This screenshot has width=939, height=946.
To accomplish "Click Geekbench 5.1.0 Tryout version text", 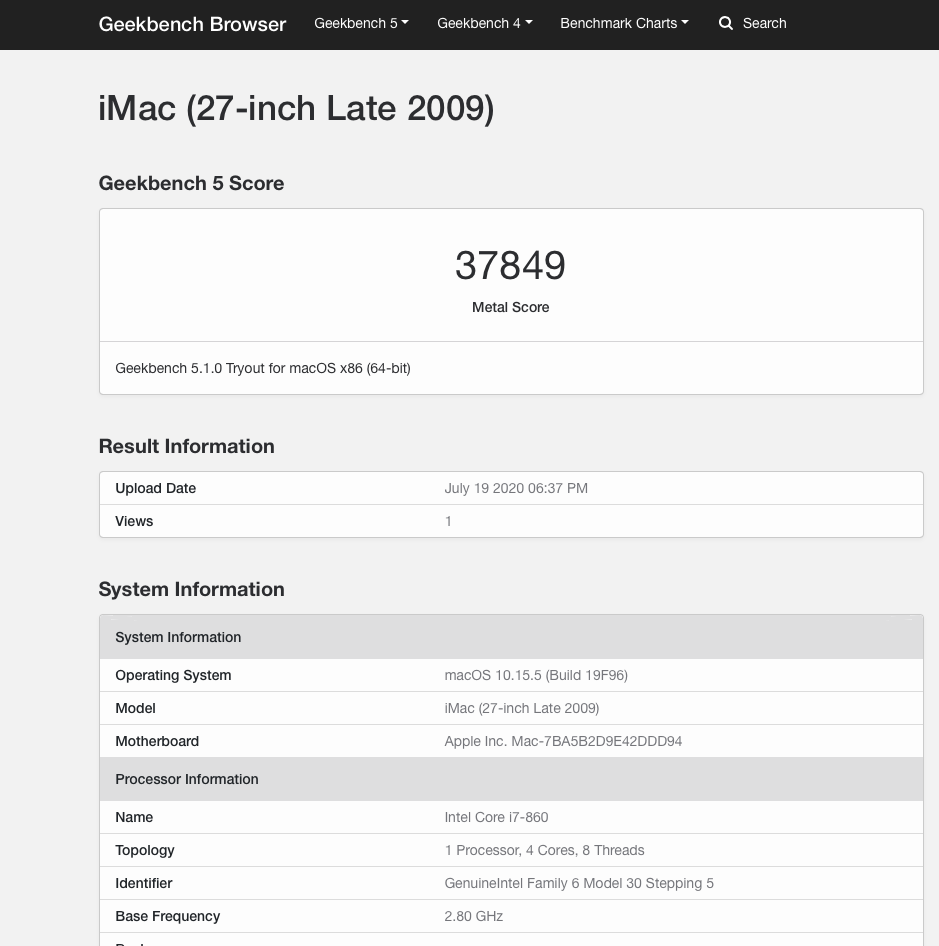I will 263,368.
